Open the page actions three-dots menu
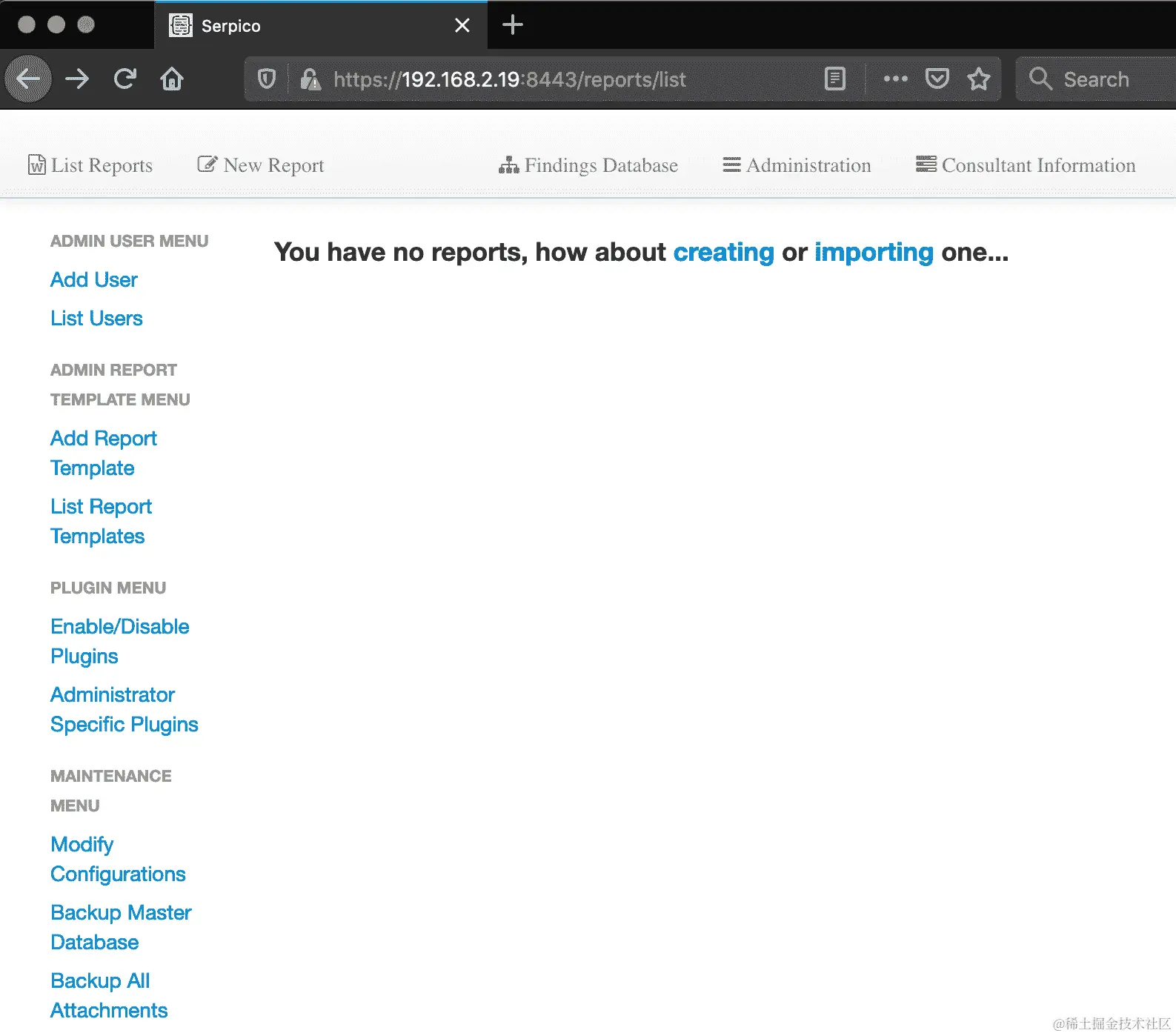 (x=895, y=79)
